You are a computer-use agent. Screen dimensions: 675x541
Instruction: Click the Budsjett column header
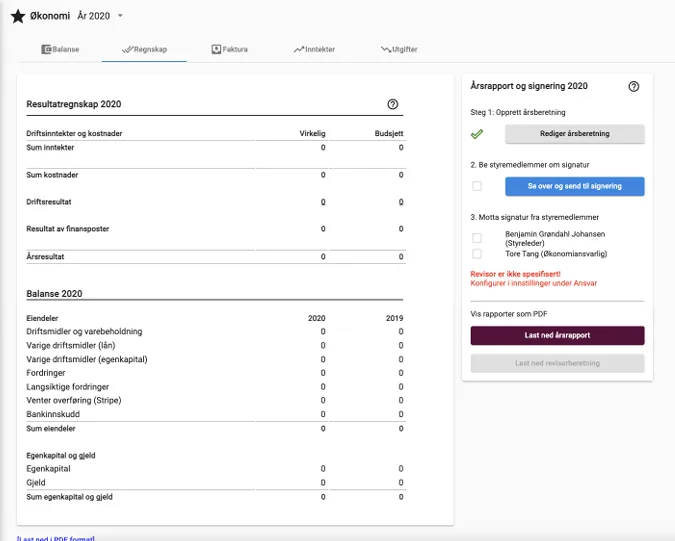(x=389, y=133)
